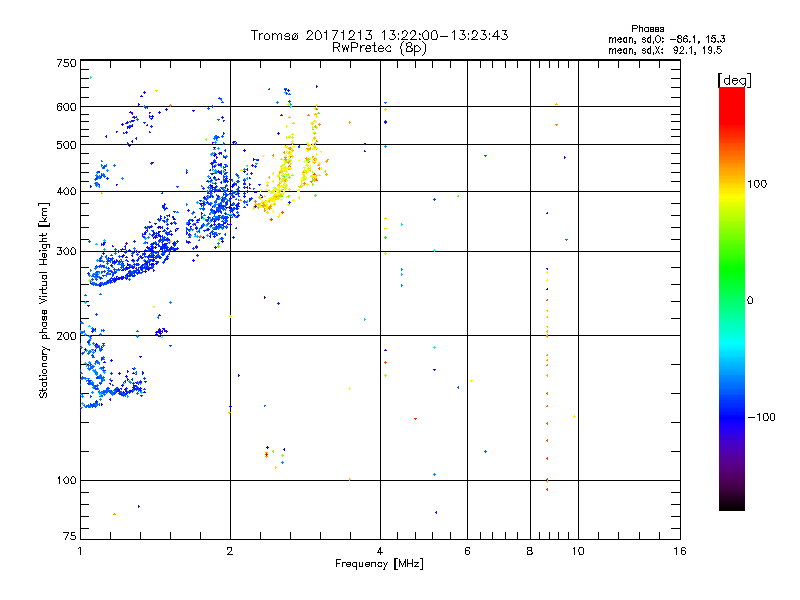
Task: Click the colorbar '100' tick label
Action: tap(757, 184)
